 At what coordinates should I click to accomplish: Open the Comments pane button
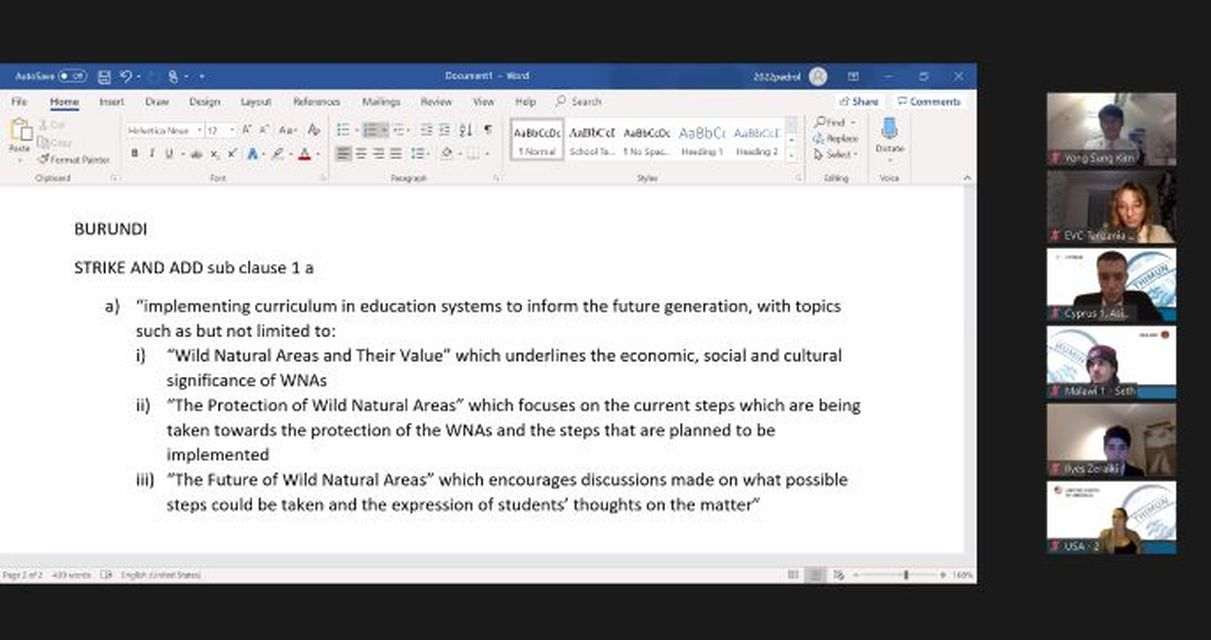(929, 101)
